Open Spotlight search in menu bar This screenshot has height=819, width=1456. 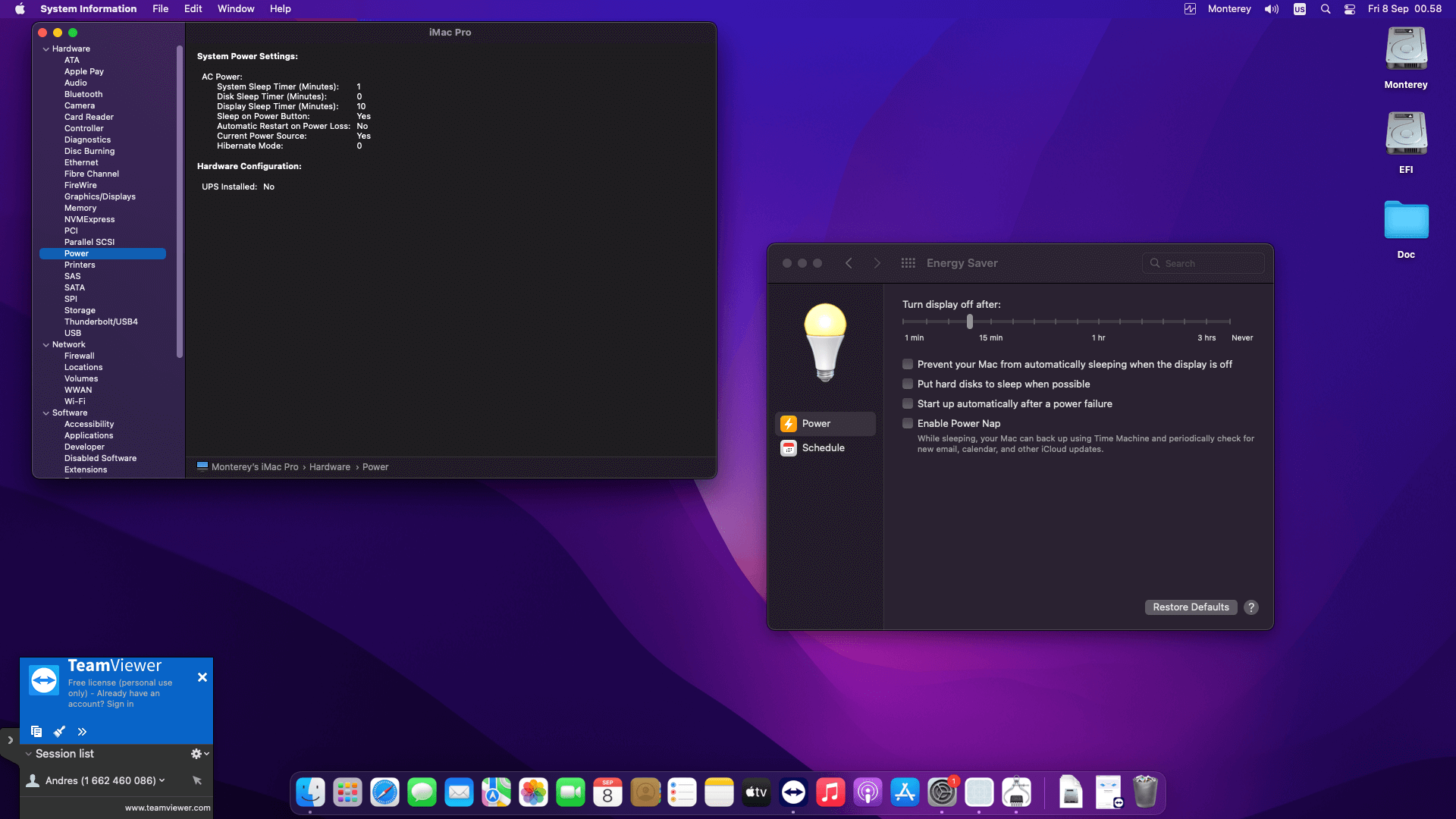pos(1326,9)
